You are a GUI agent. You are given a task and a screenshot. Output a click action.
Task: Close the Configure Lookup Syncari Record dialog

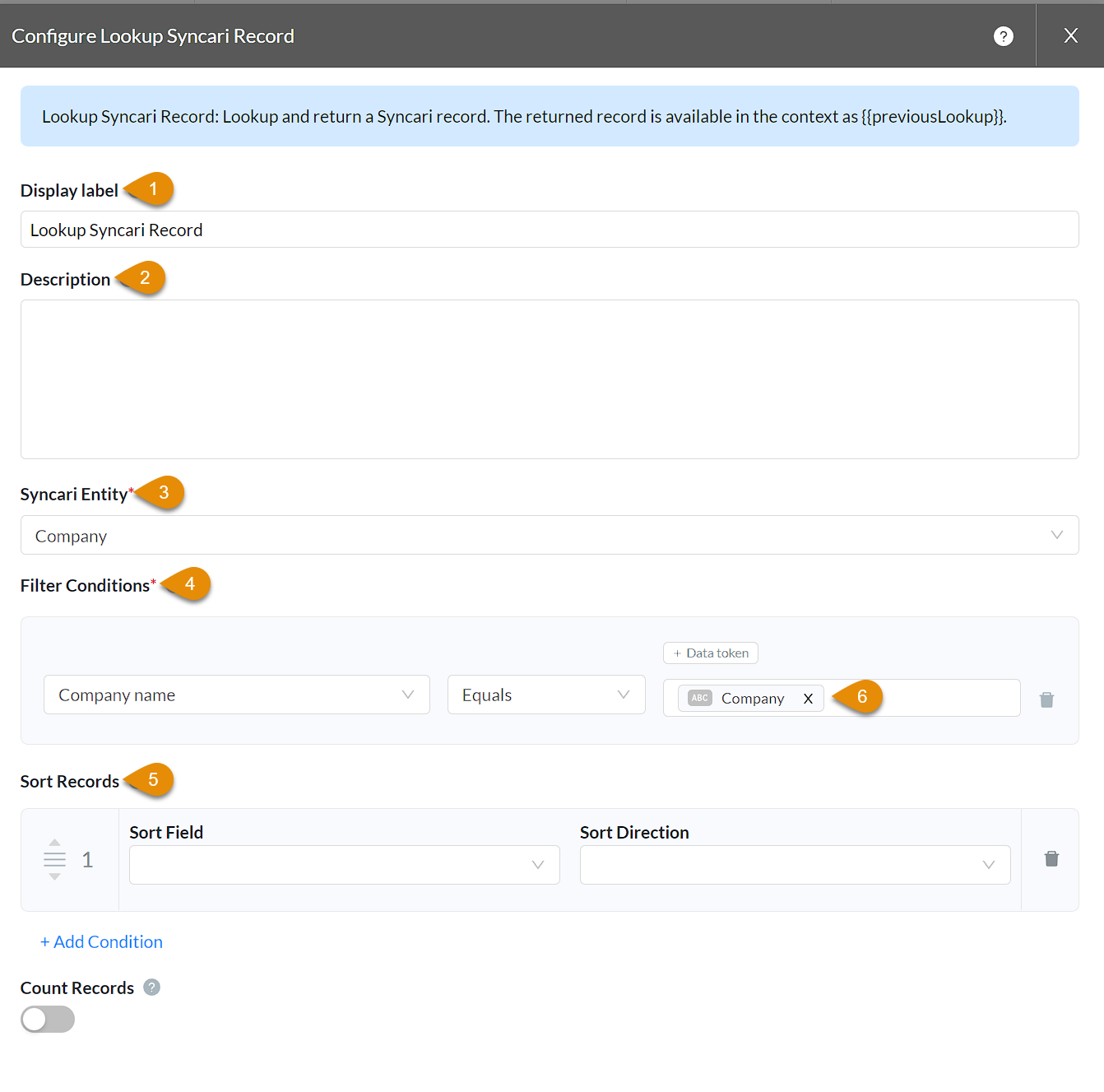click(x=1070, y=35)
